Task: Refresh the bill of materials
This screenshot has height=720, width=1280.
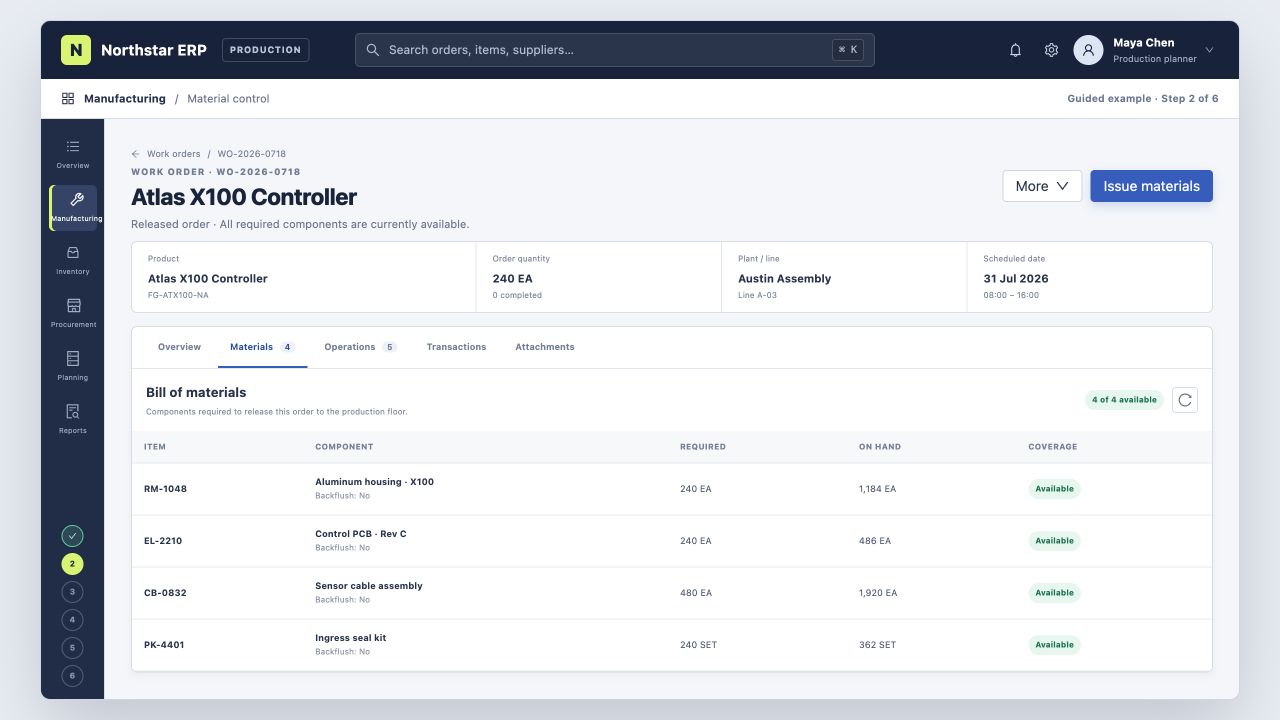Action: pyautogui.click(x=1184, y=400)
